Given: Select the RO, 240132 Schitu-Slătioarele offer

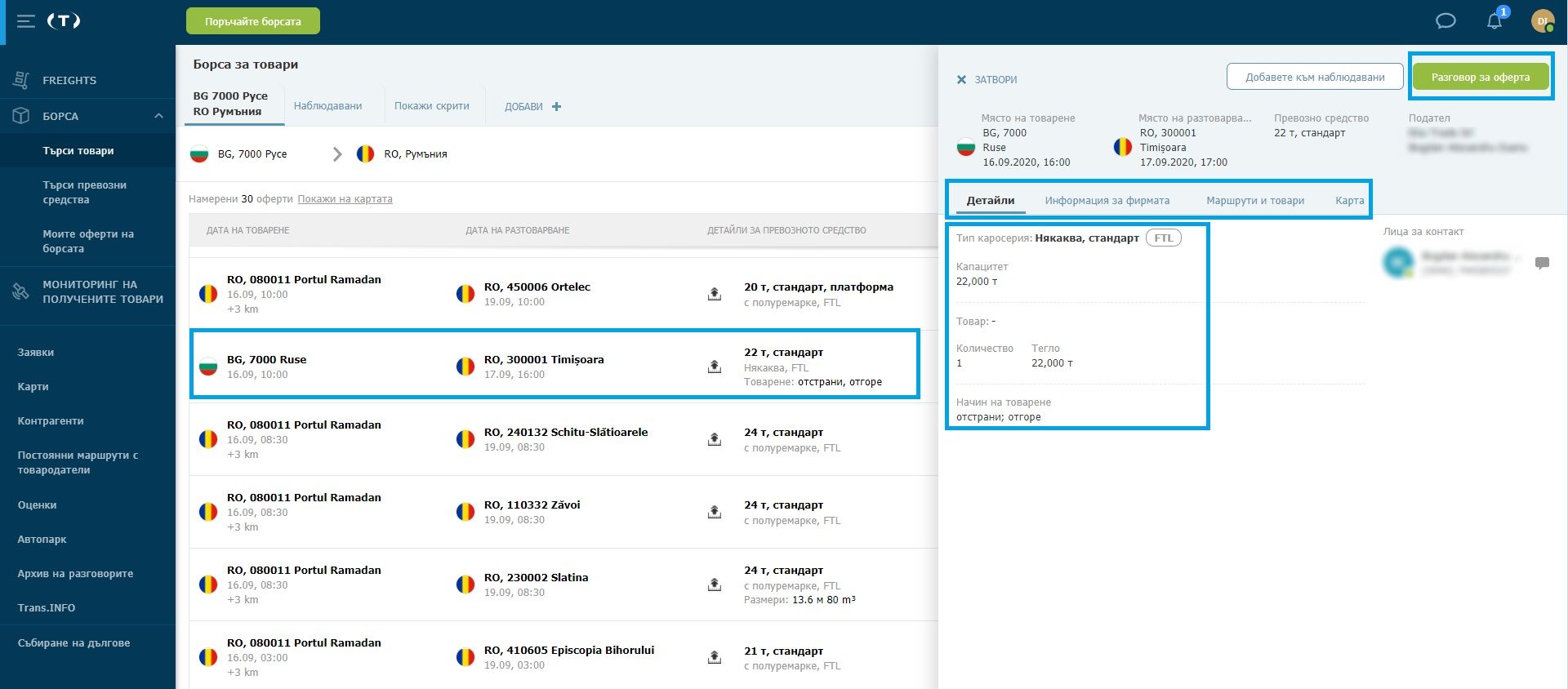Looking at the screenshot, I should (x=563, y=439).
